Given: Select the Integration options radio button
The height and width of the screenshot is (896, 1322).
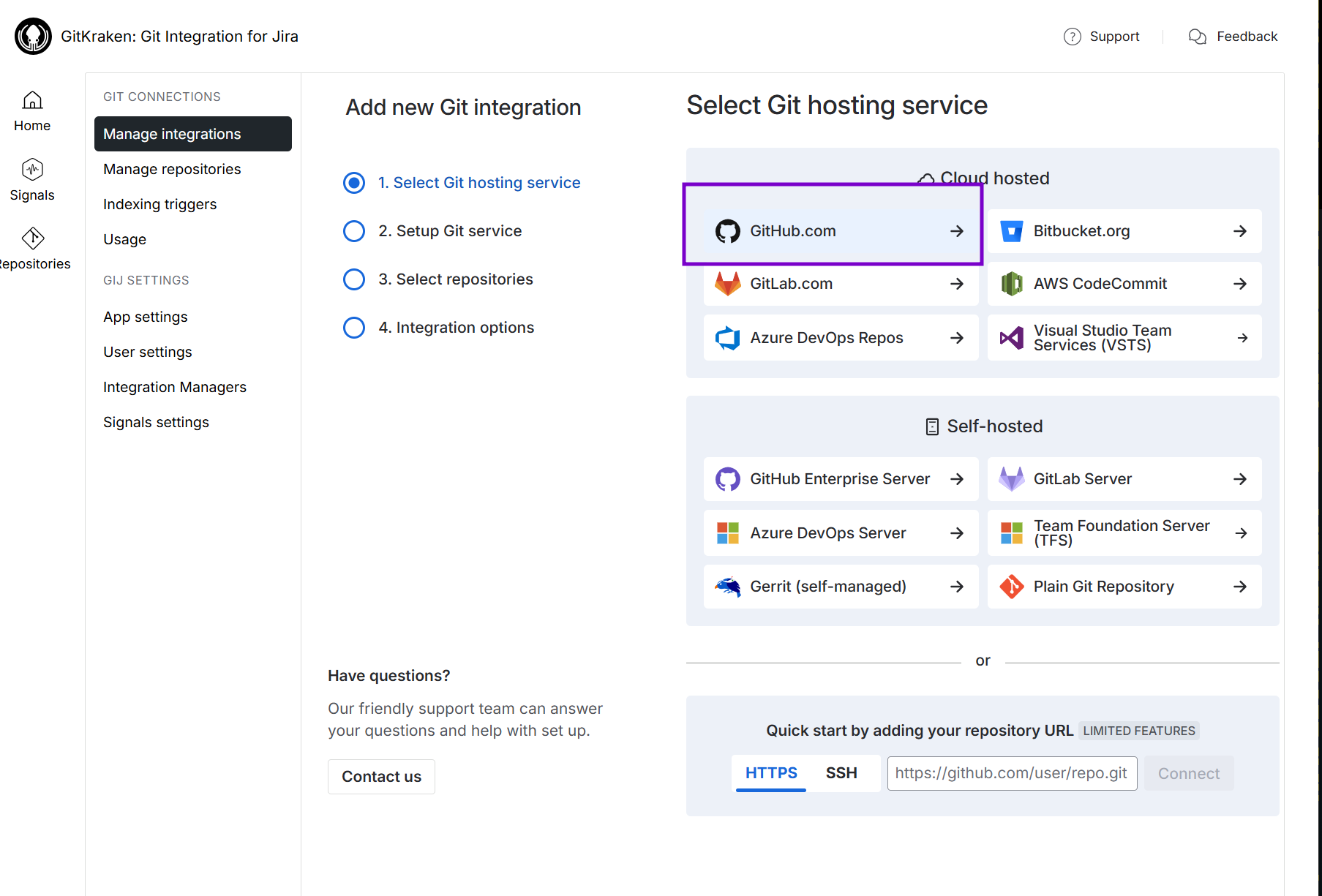Looking at the screenshot, I should (x=354, y=328).
